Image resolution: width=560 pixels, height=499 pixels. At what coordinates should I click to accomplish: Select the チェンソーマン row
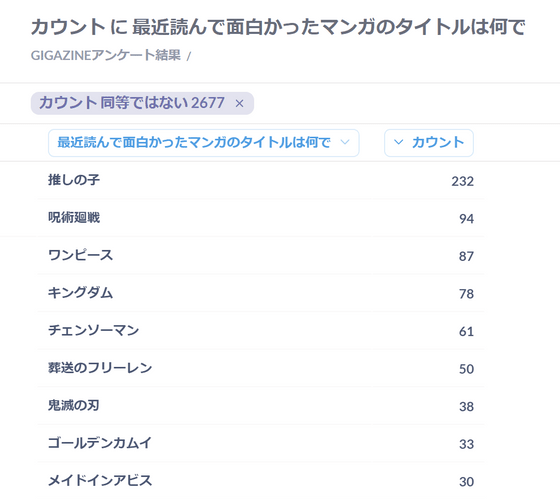[x=261, y=330]
